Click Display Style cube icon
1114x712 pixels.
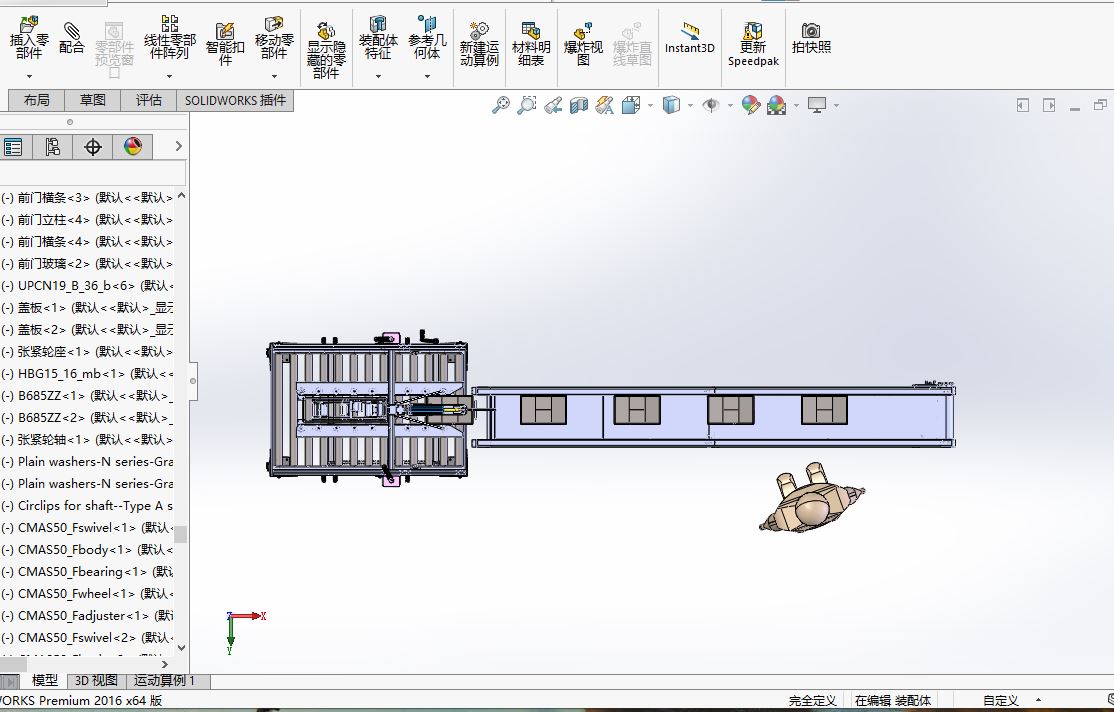(671, 105)
